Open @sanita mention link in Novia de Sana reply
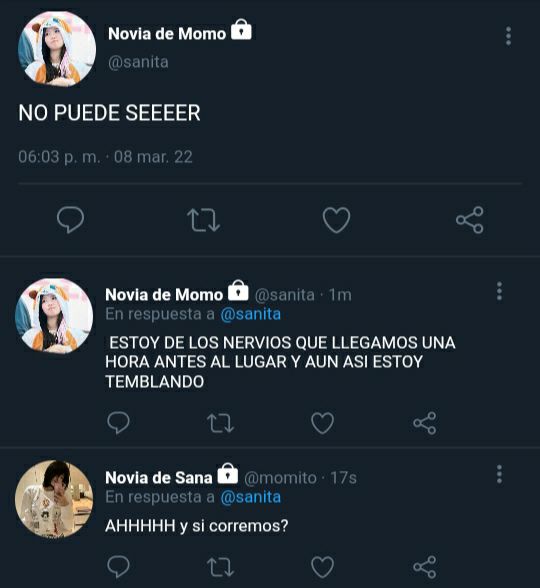The image size is (540, 588). 250,497
